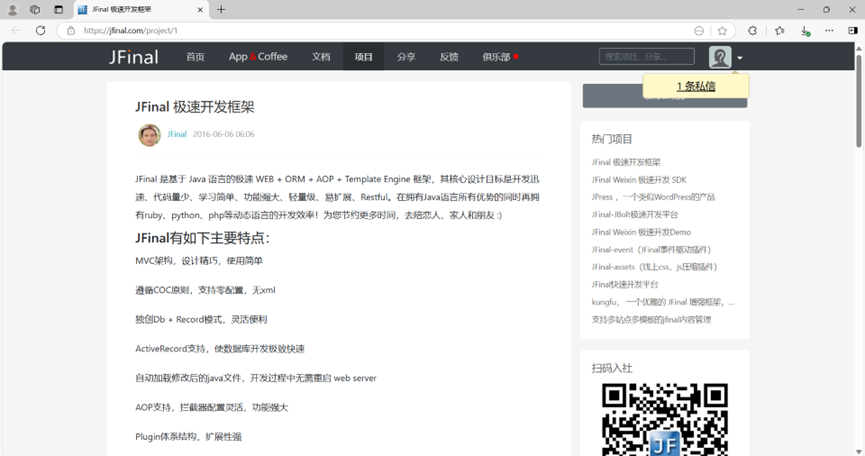Click the line Plugin体系结构，扩展性强
The height and width of the screenshot is (456, 865).
click(x=188, y=437)
